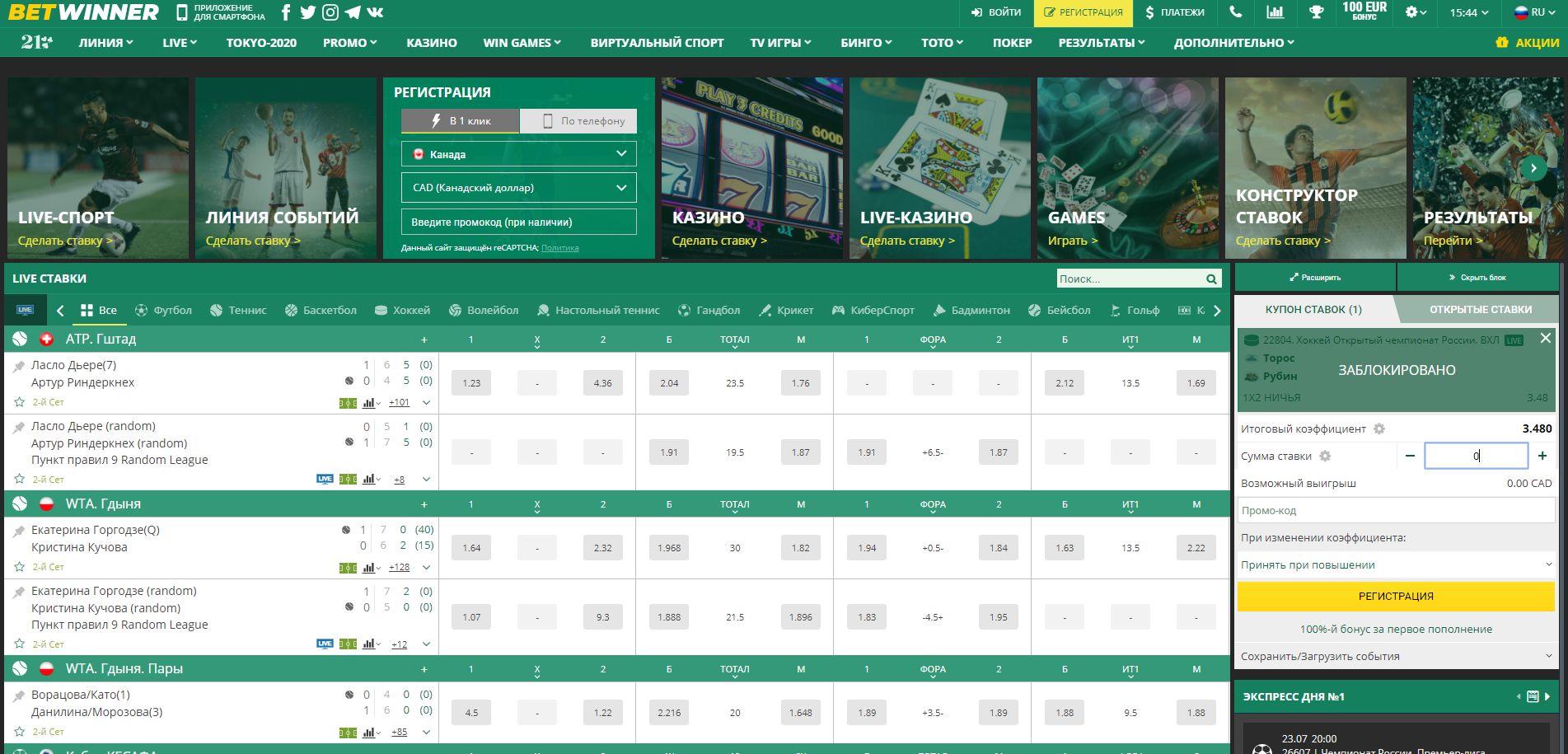This screenshot has width=1568, height=754.
Task: Open the ПЛАТЕЖИ page
Action: point(1174,12)
